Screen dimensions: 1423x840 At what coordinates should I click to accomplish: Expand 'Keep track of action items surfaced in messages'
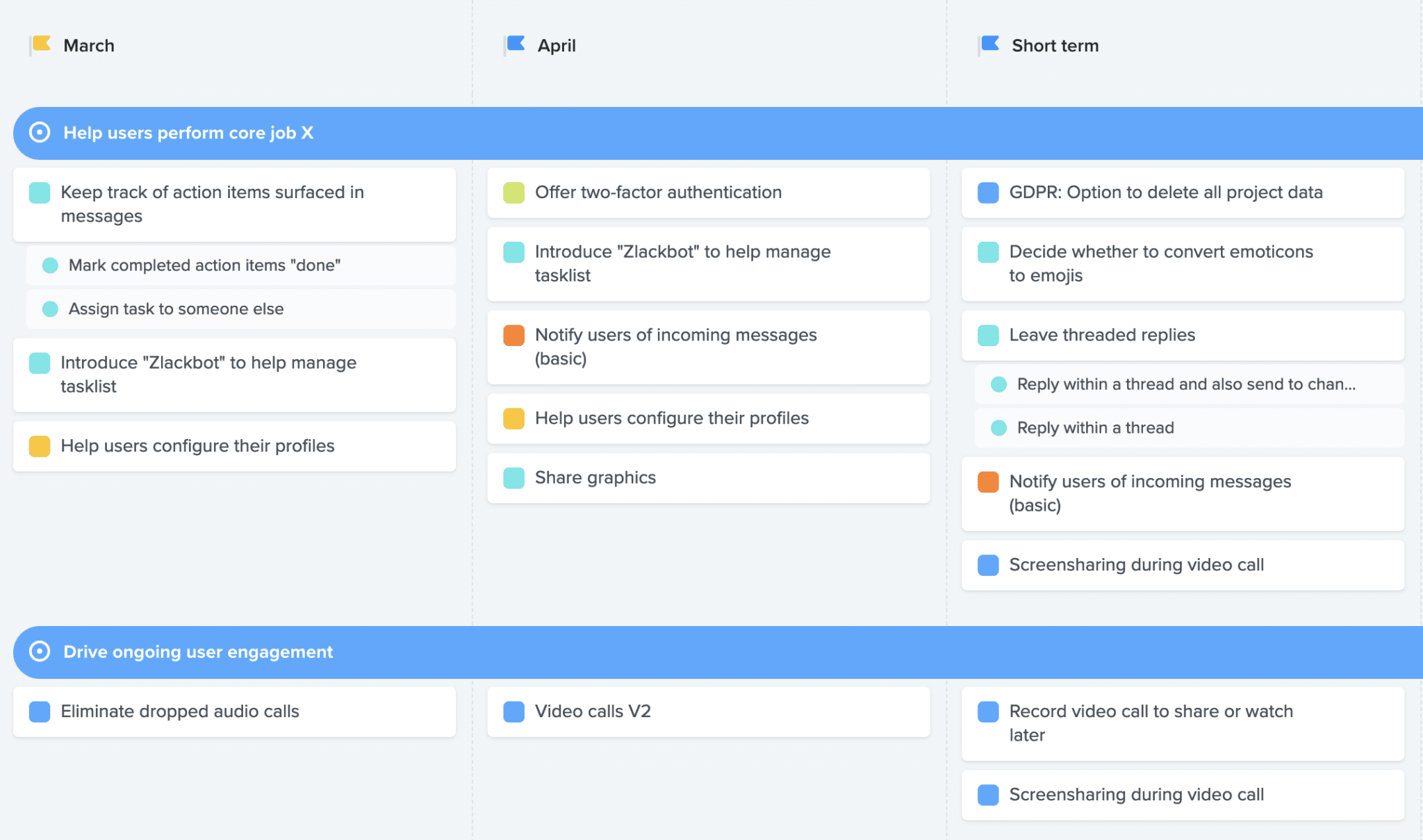pos(212,204)
